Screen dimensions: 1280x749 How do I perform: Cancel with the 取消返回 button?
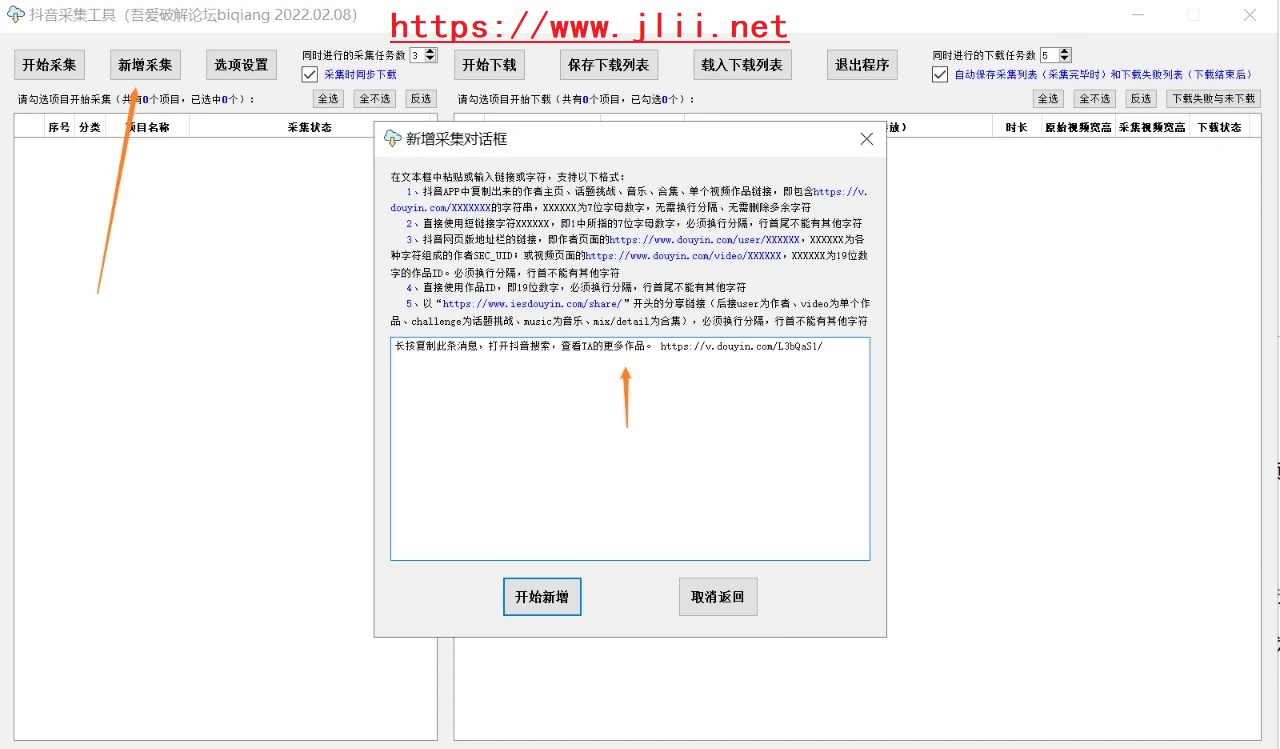[x=718, y=597]
